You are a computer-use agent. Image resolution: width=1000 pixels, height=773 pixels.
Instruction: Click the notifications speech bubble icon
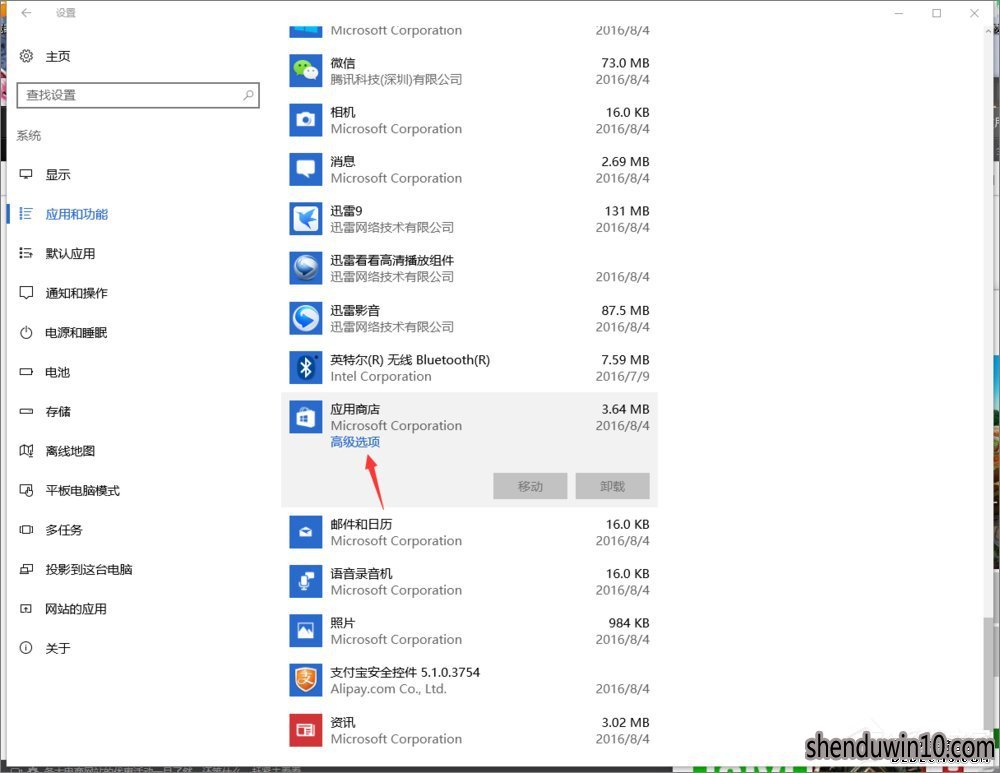tap(26, 293)
